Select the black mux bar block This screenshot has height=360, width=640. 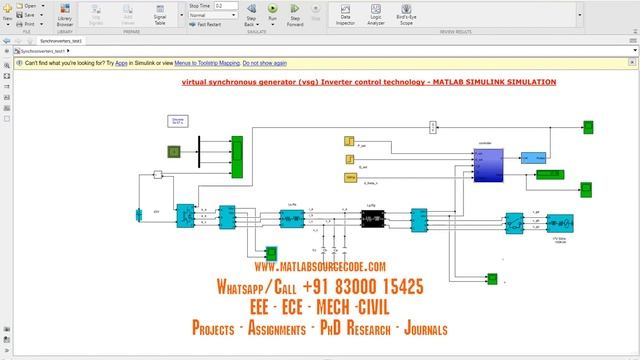199,152
